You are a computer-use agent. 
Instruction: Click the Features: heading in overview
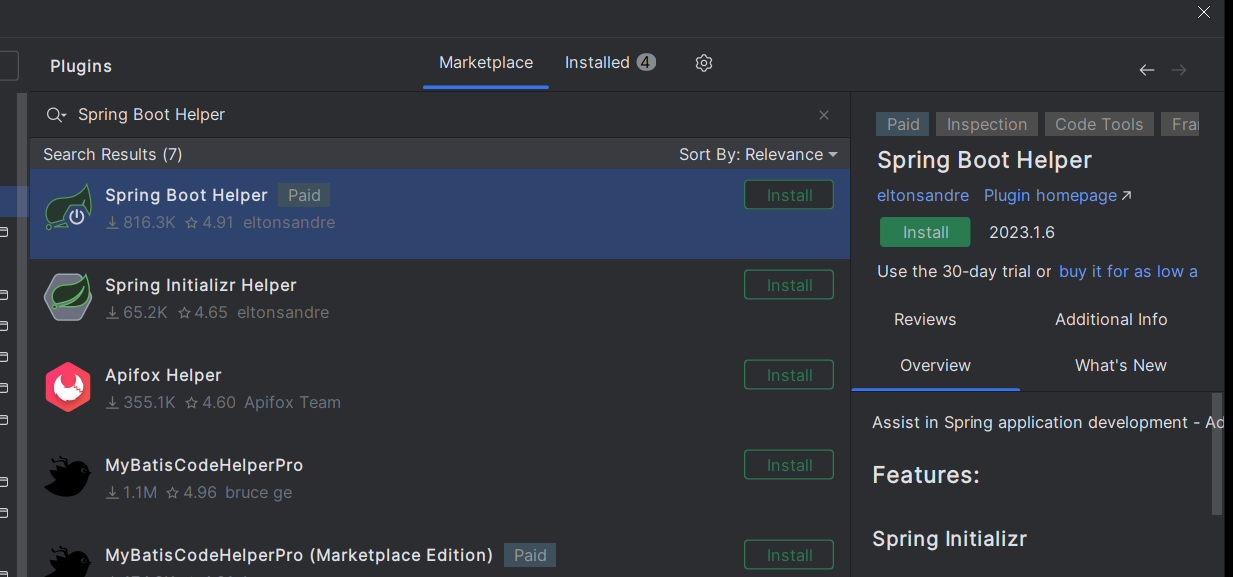click(x=926, y=475)
